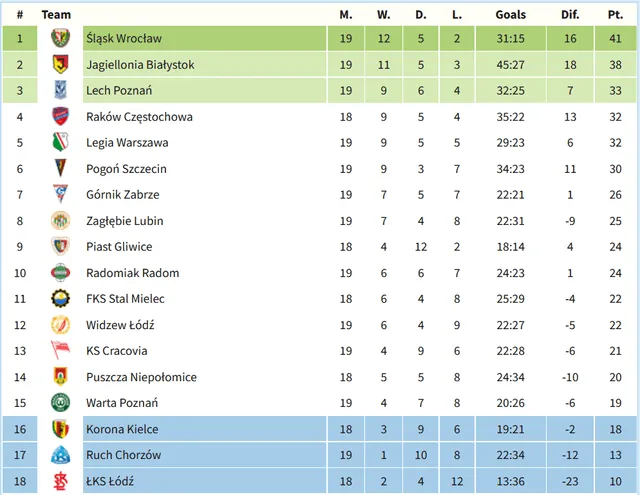The height and width of the screenshot is (495, 640).
Task: Sort table by the Goals column header
Action: [510, 14]
